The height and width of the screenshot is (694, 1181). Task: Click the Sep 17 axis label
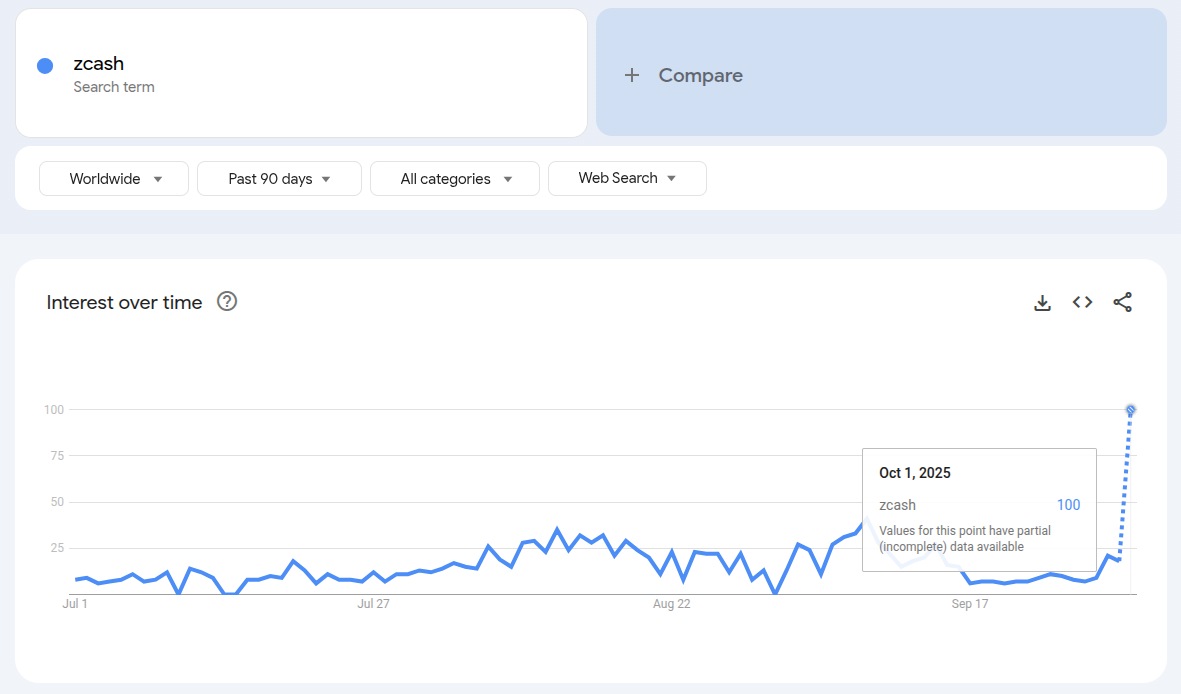(970, 604)
